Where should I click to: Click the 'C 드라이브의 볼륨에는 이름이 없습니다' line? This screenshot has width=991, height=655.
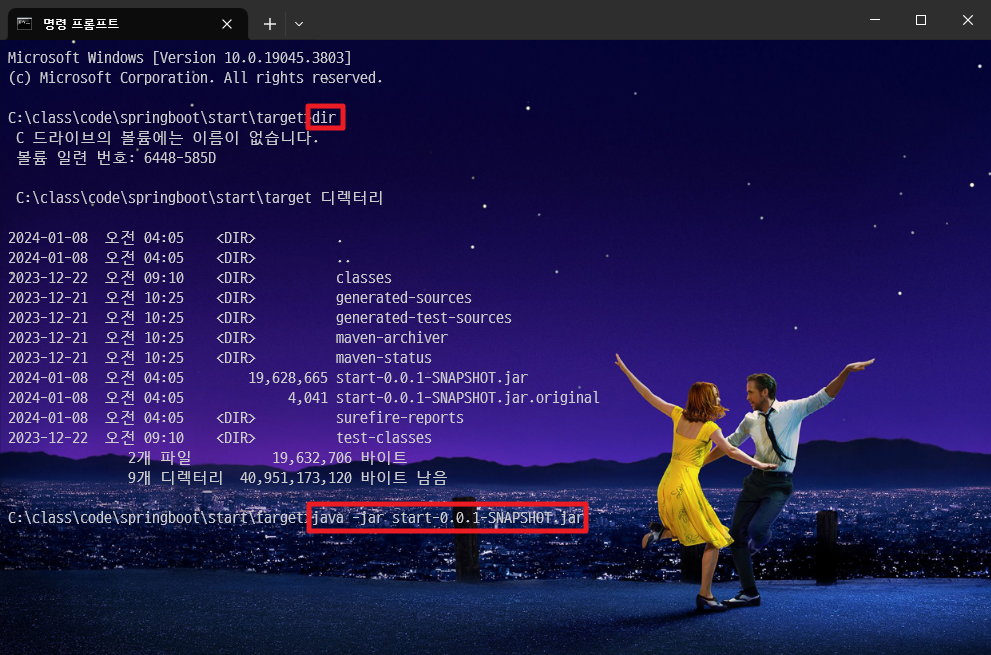(167, 138)
